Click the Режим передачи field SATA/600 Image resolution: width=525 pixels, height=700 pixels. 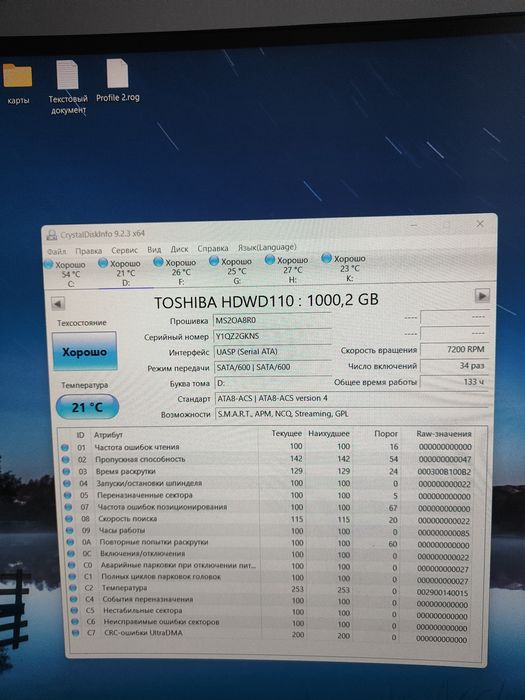[273, 367]
